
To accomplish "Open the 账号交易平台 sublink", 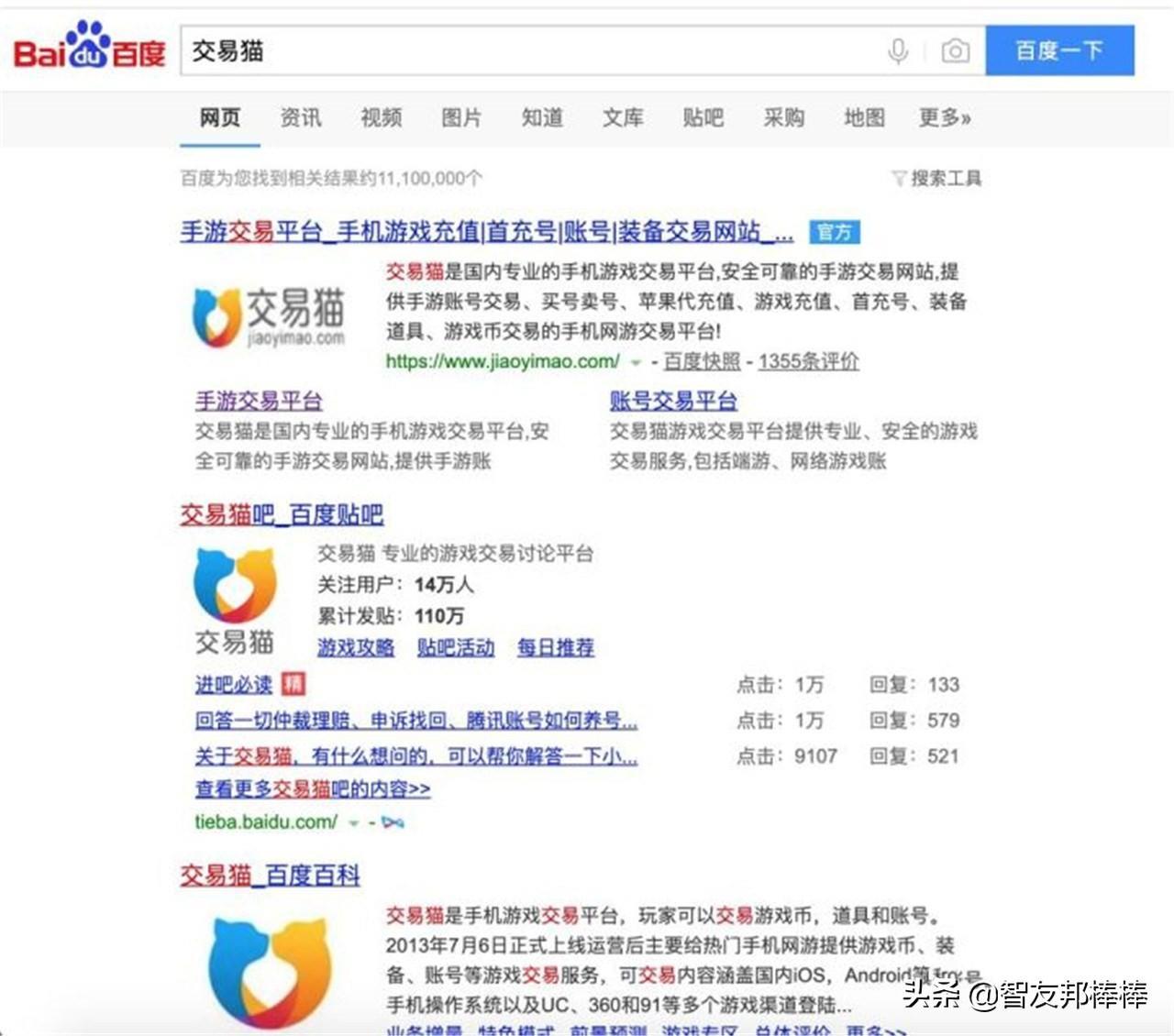I will point(673,401).
